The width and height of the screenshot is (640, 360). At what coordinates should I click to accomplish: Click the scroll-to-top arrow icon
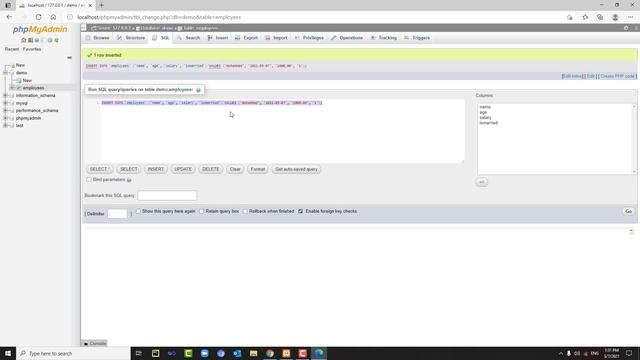[x=631, y=231]
